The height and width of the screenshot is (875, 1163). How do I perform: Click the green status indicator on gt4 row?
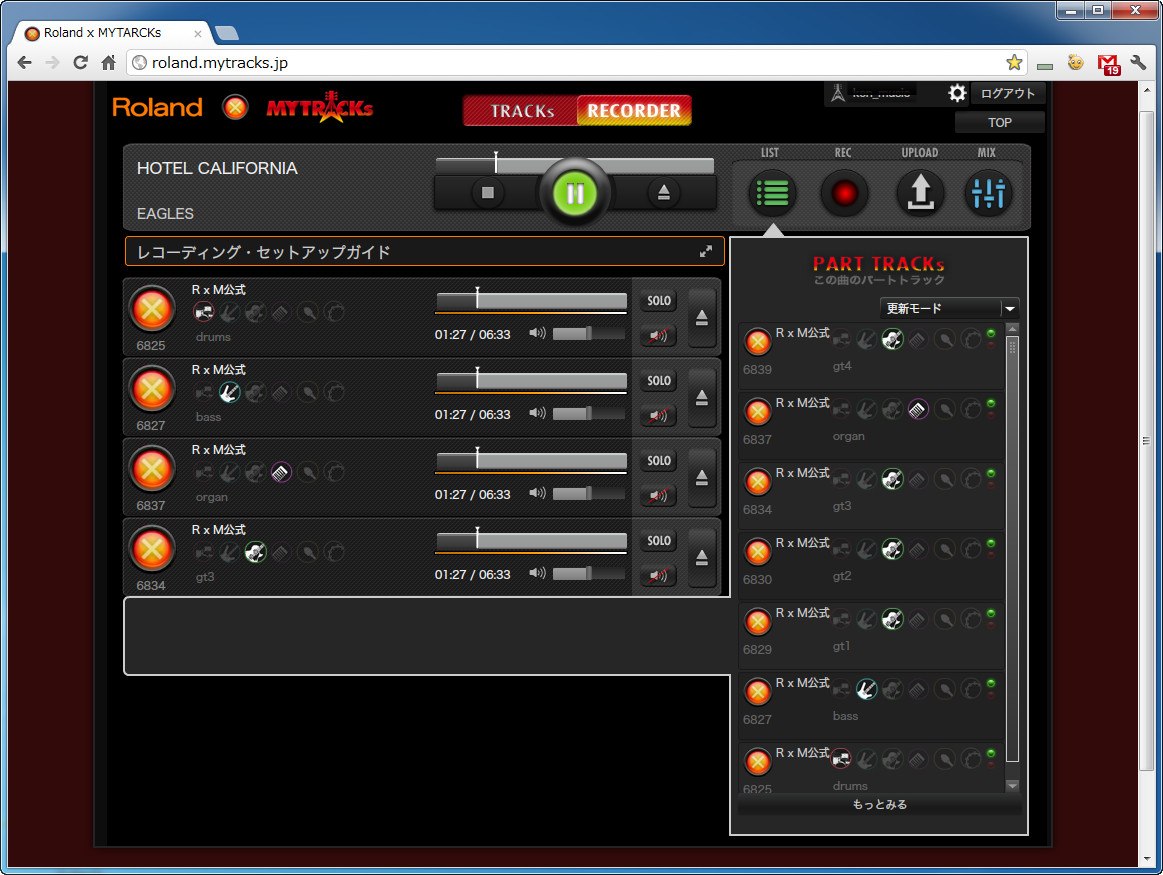point(991,334)
